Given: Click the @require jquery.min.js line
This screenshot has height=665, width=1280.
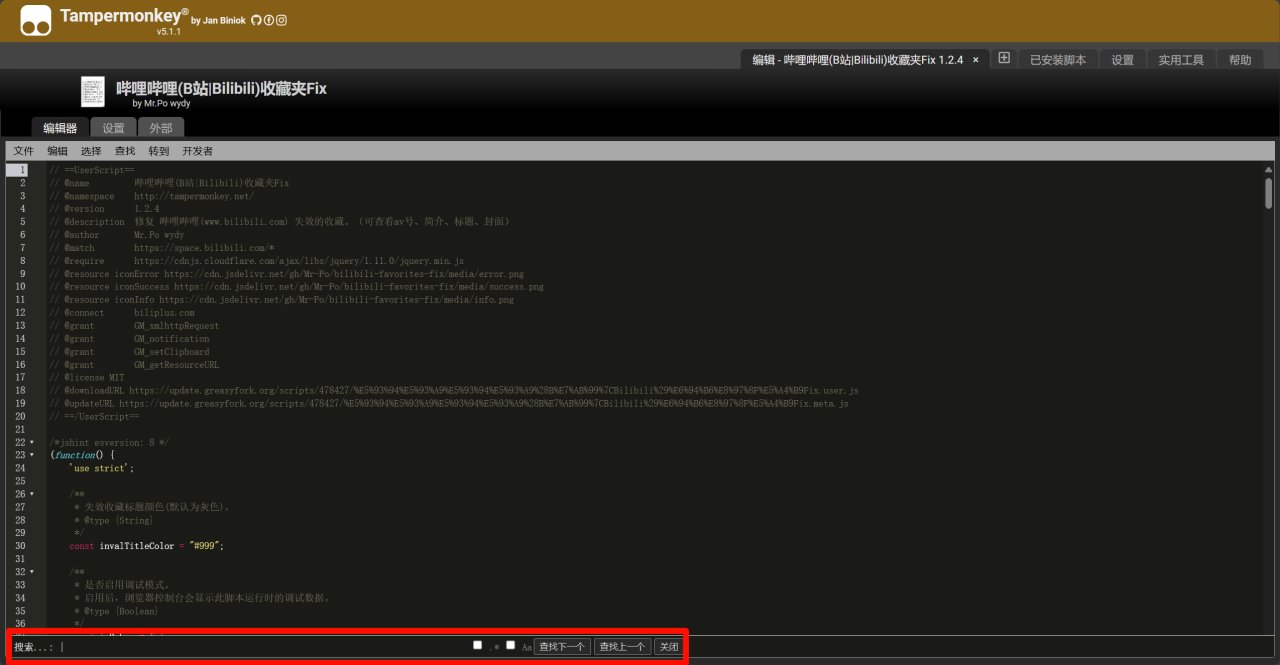Looking at the screenshot, I should pos(256,261).
